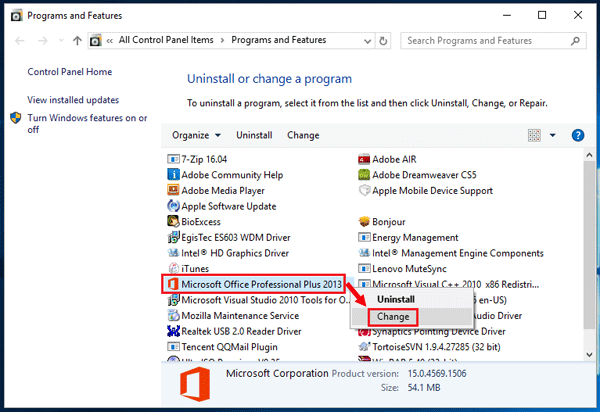The image size is (600, 412).
Task: Click the Intel Management Engine Components icon
Action: click(364, 253)
